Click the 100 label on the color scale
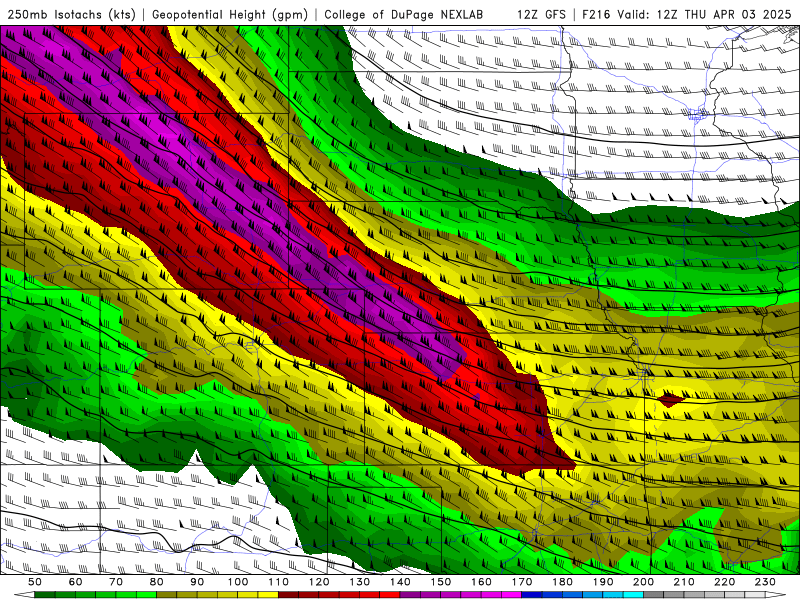The height and width of the screenshot is (600, 800). [238, 582]
